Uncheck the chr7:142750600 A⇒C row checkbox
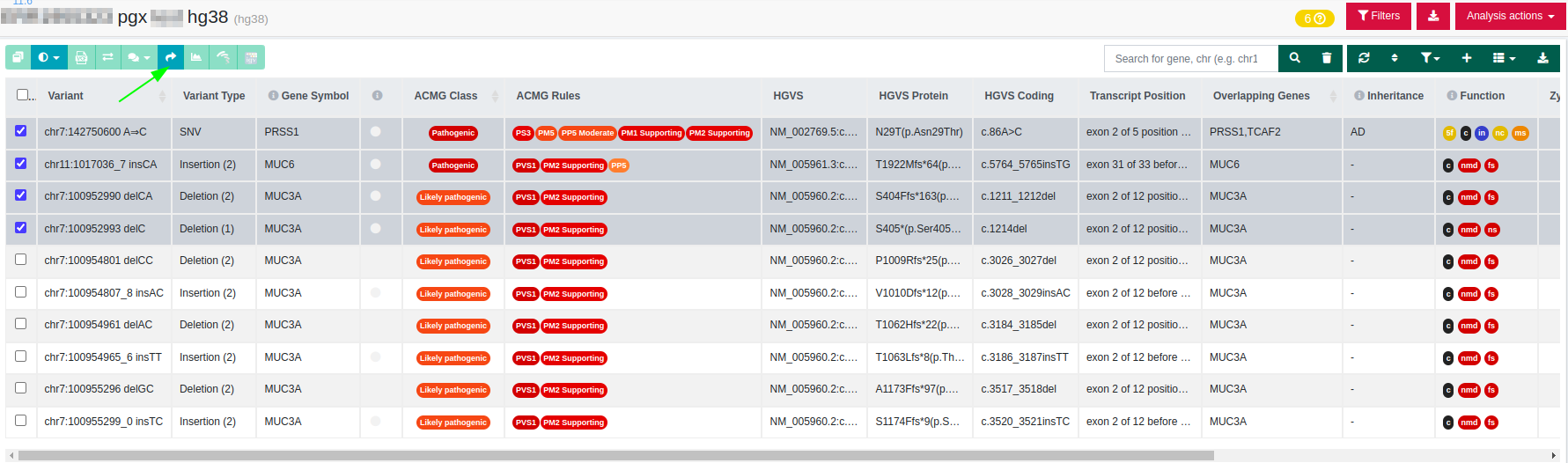1568x463 pixels. coord(21,131)
